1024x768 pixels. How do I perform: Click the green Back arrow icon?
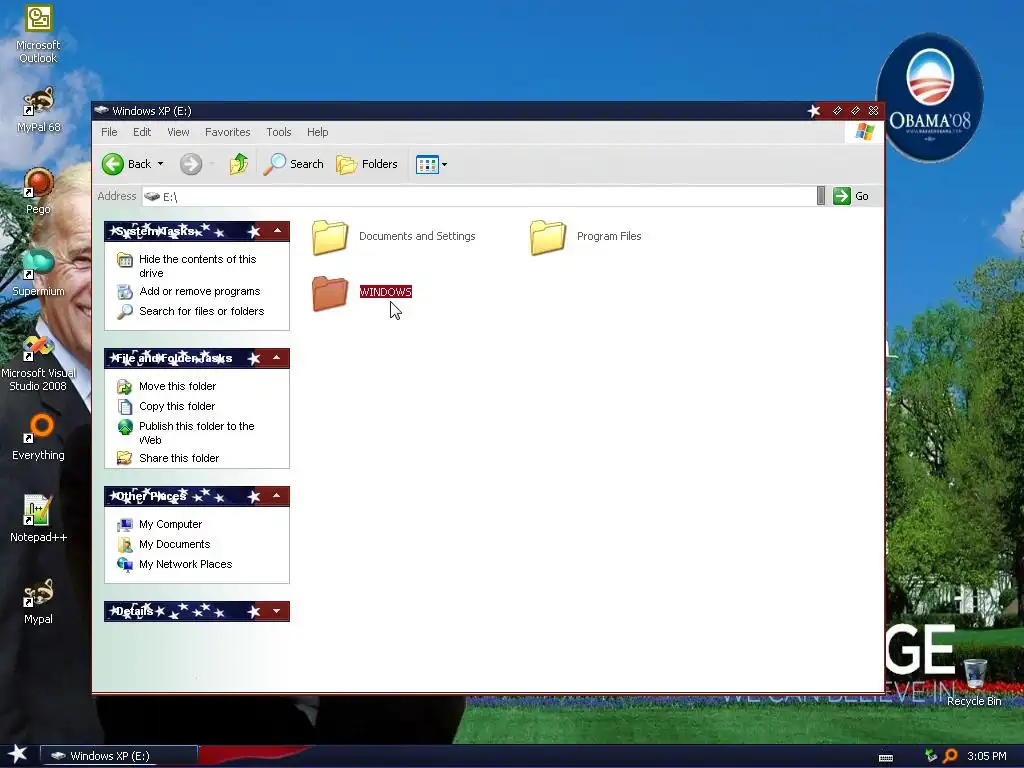pyautogui.click(x=112, y=164)
